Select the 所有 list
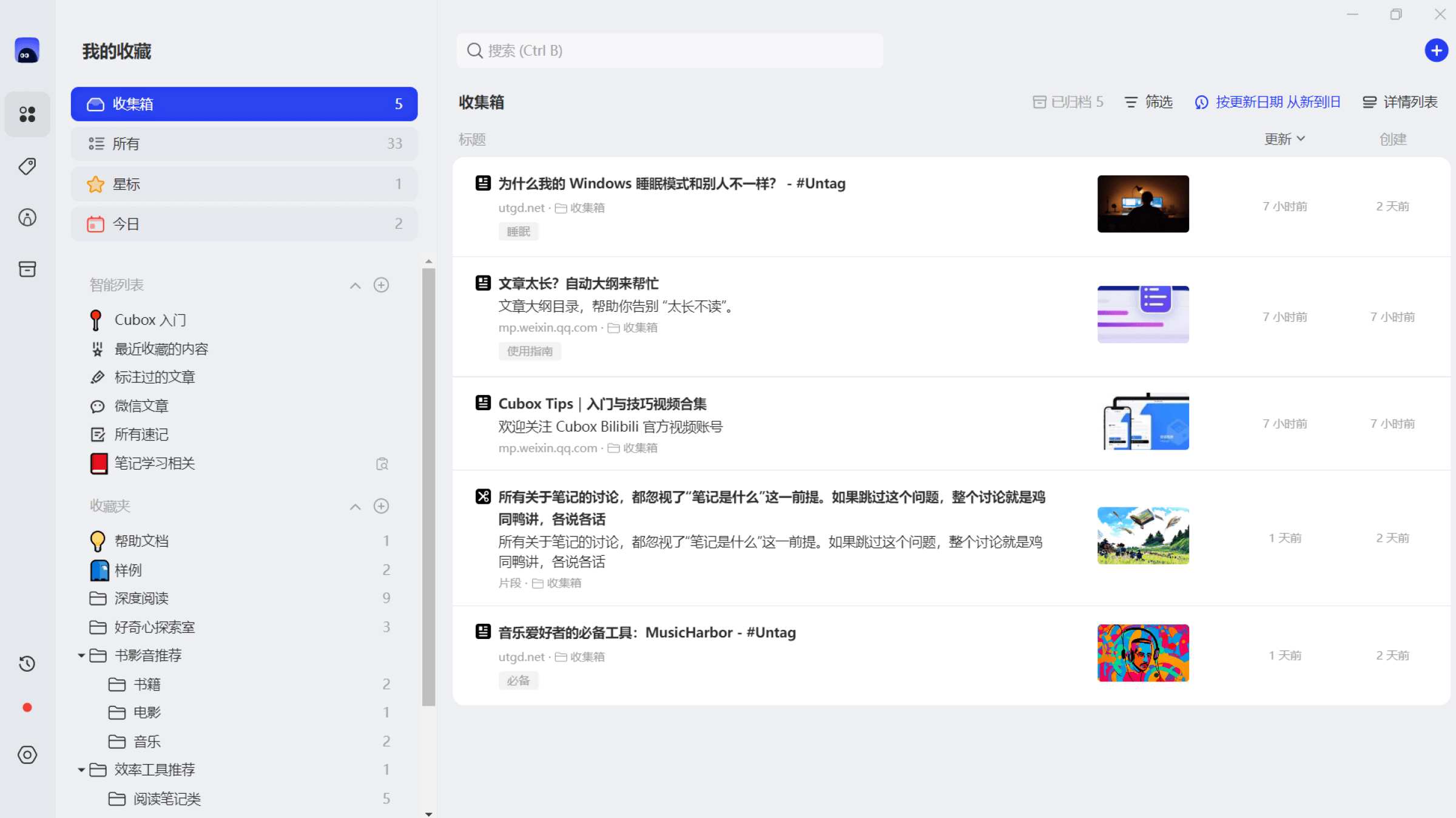1456x818 pixels. pyautogui.click(x=244, y=144)
